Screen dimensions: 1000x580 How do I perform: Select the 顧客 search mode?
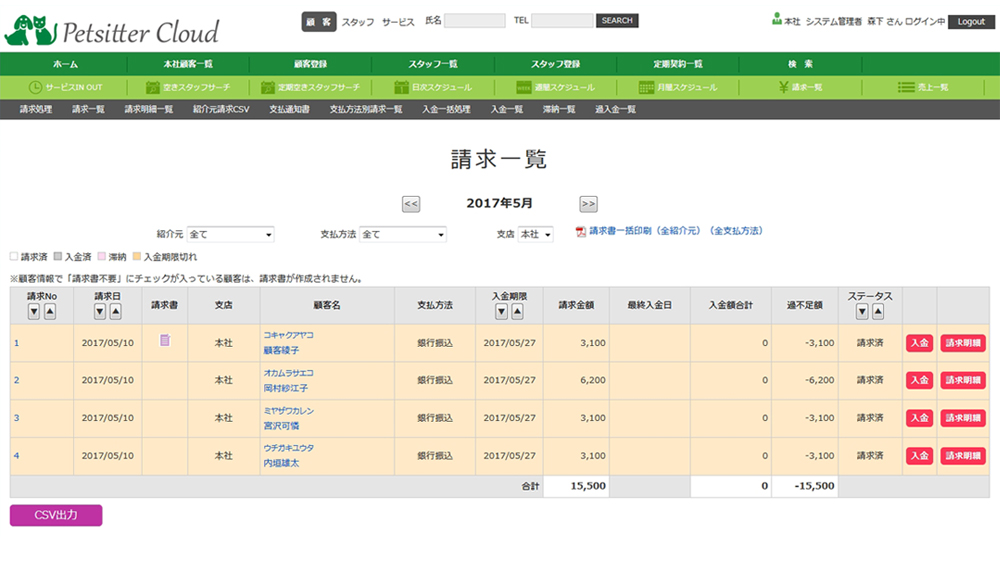click(319, 22)
